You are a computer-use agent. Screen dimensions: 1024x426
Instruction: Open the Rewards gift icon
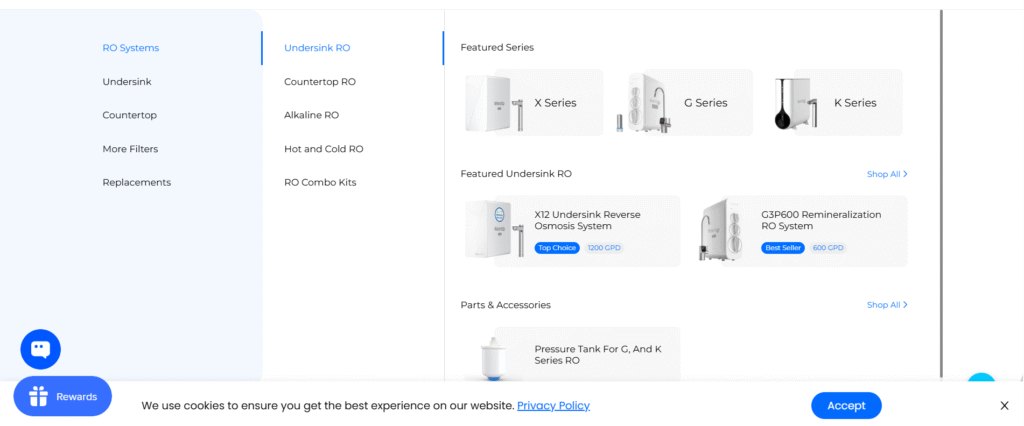[39, 397]
